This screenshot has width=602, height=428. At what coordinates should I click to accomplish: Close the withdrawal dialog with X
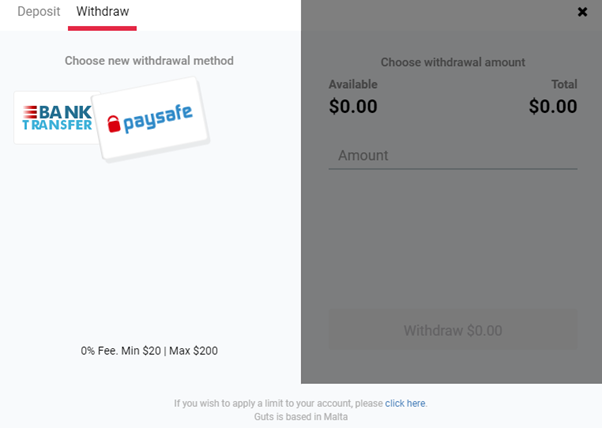(583, 12)
